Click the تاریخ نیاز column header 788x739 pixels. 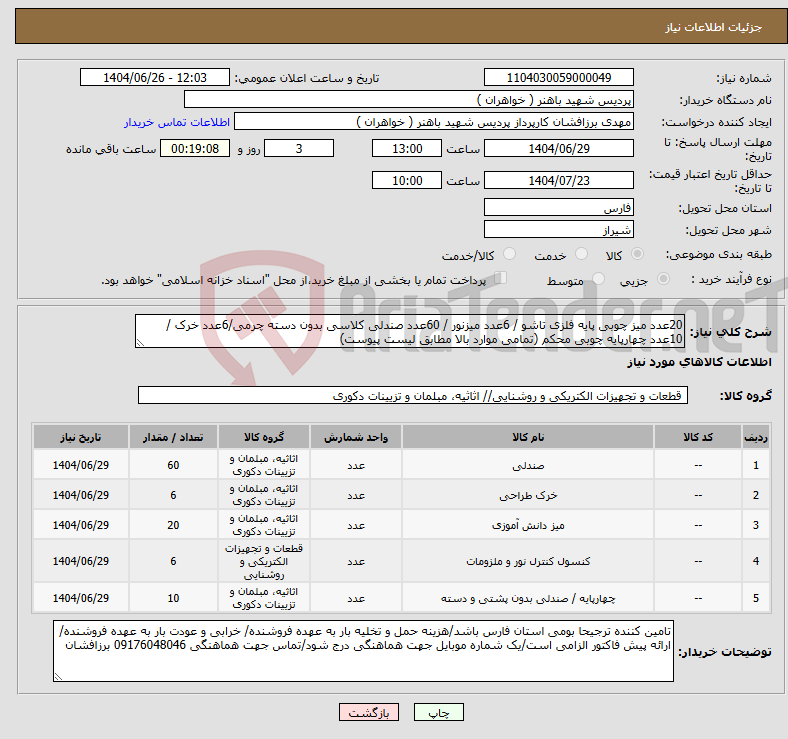click(81, 438)
